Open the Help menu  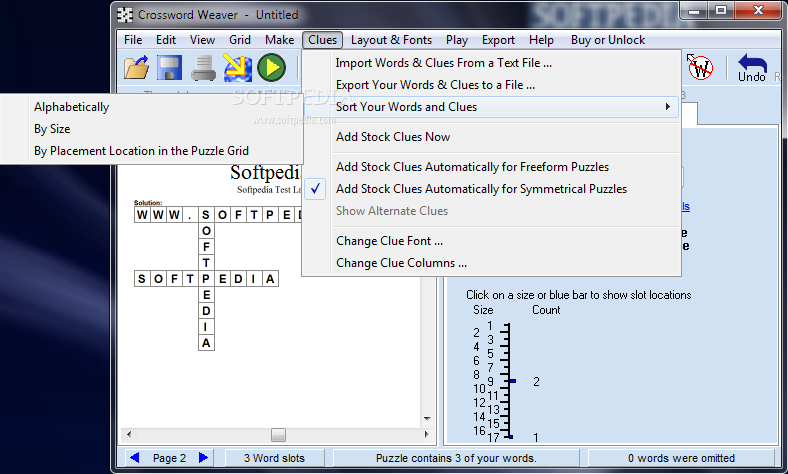[x=541, y=40]
